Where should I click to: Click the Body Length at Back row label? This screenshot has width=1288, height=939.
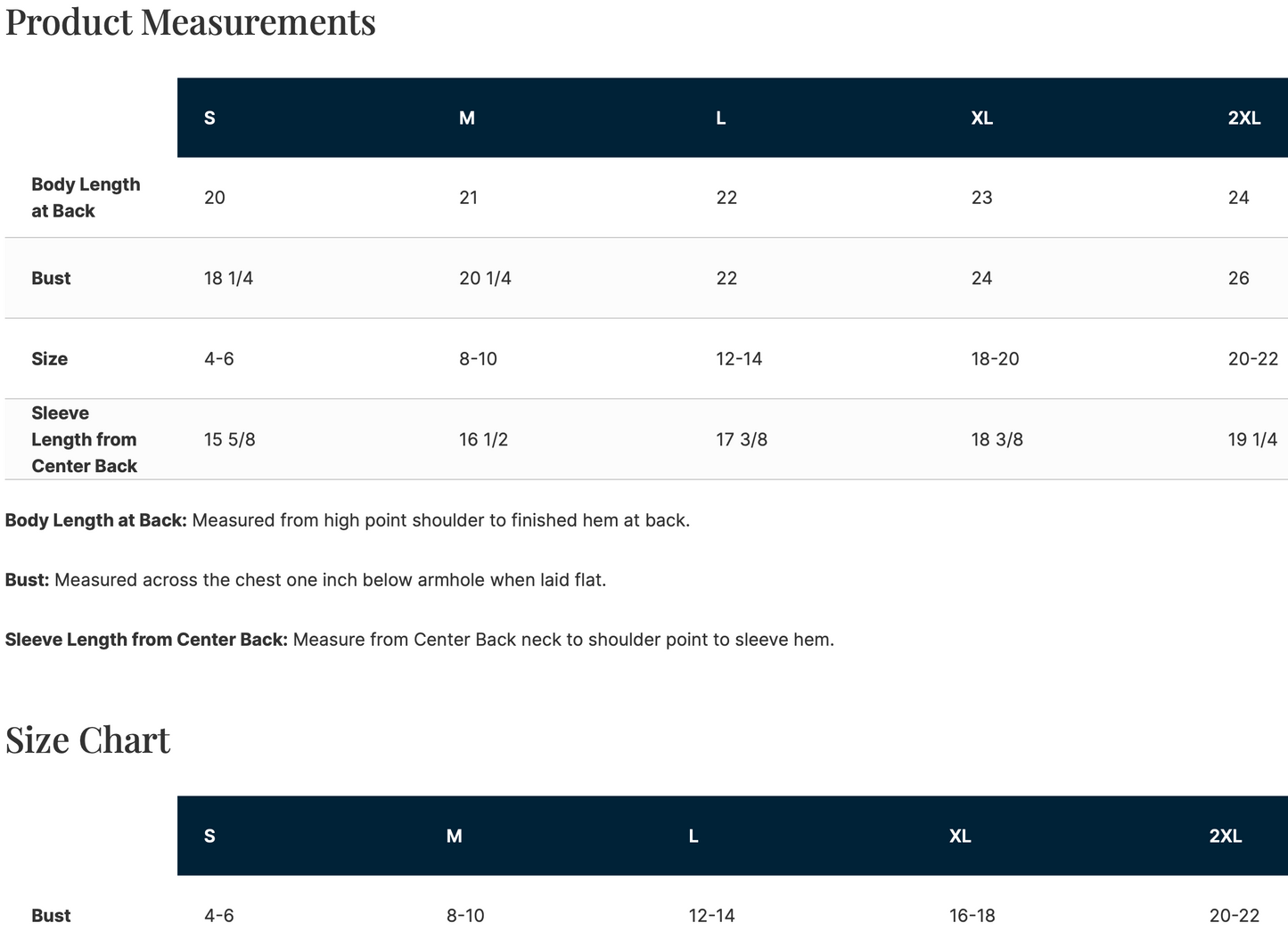(x=86, y=198)
